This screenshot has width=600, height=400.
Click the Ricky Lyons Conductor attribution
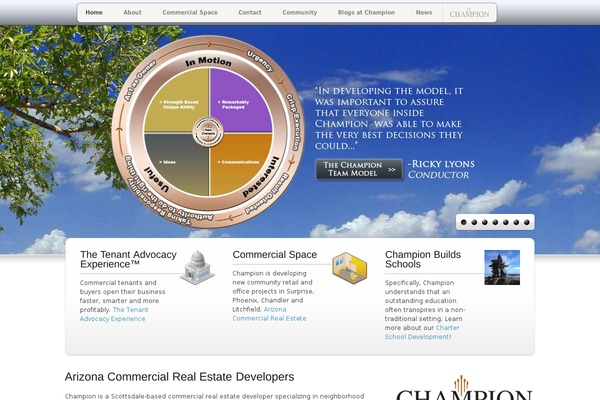tap(441, 169)
